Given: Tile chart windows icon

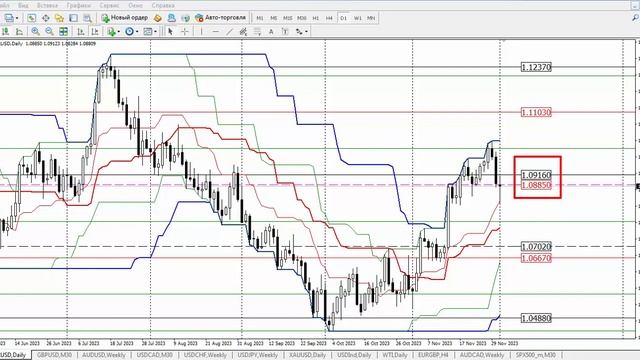Looking at the screenshot, I should tap(63, 31).
